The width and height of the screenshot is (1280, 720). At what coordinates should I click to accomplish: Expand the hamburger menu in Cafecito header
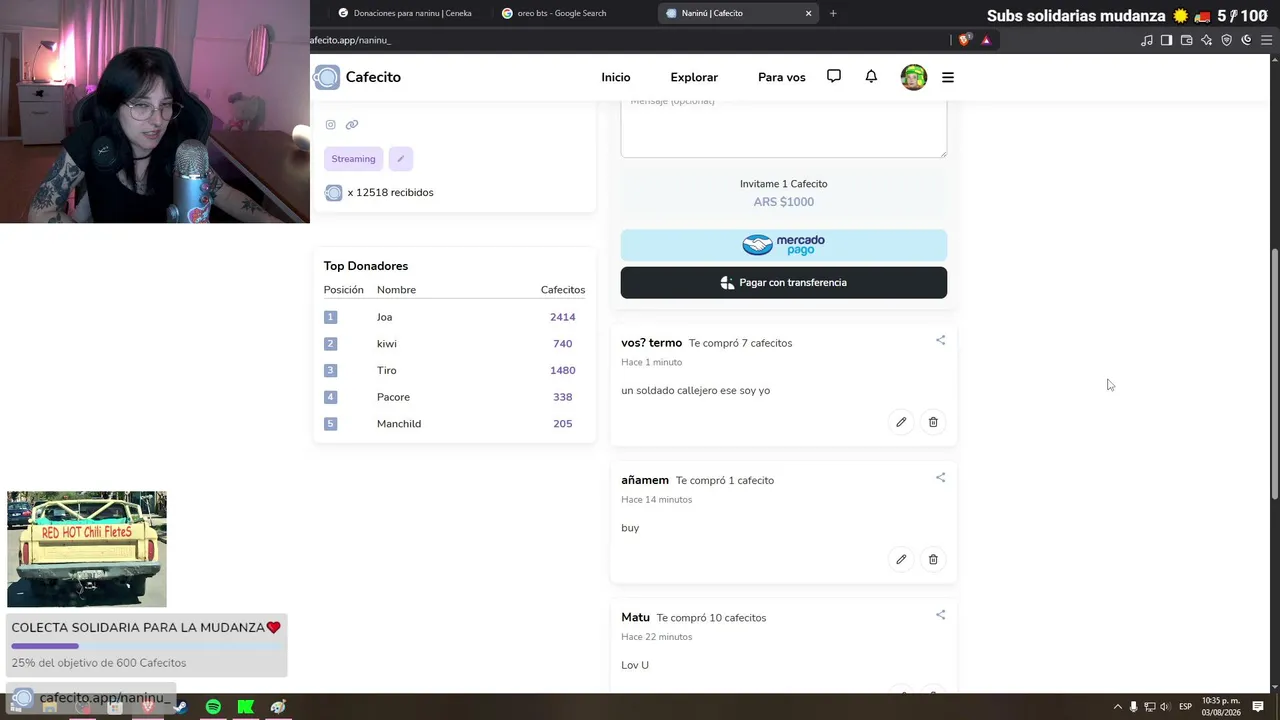(x=948, y=77)
